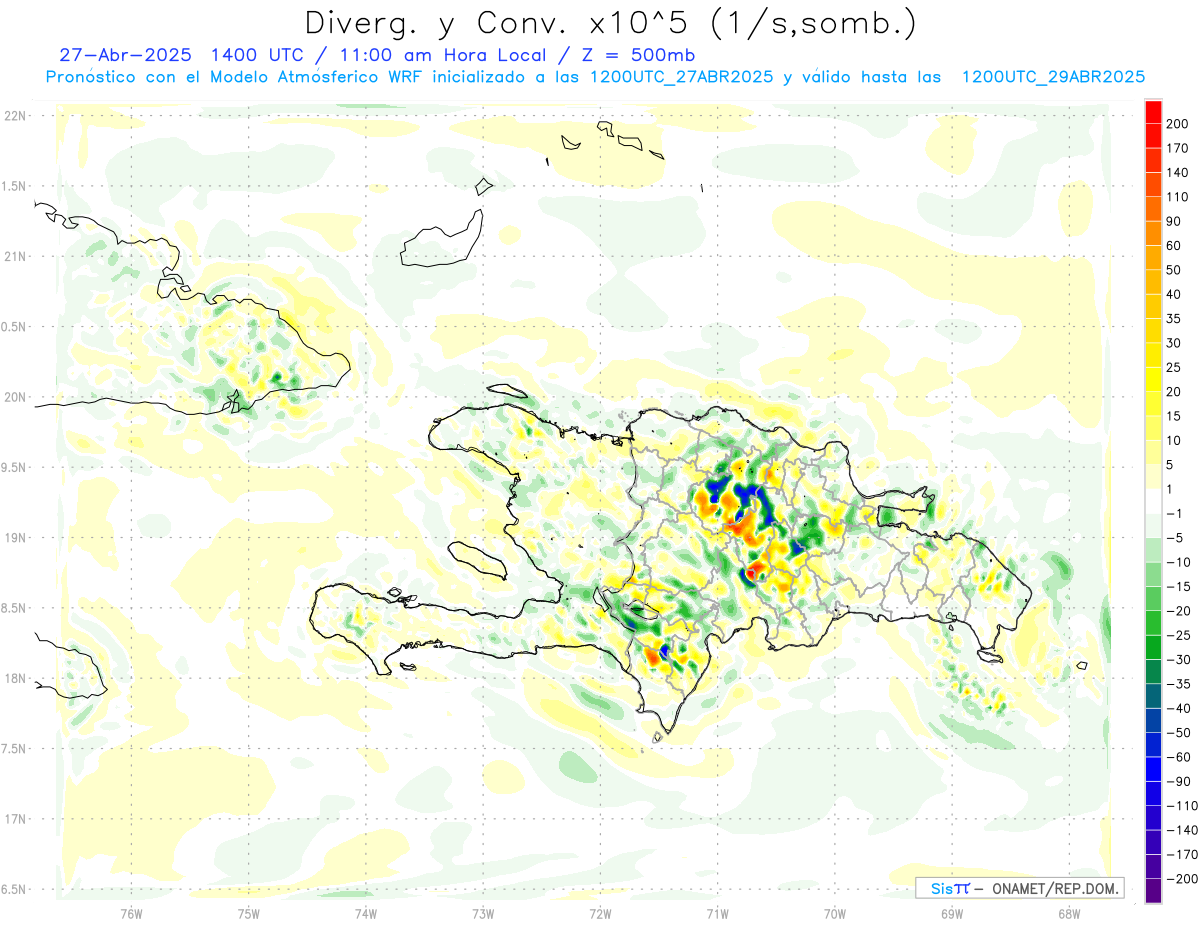Click the "74W" longitude label
Screen dimensions: 1200x927
[x=365, y=913]
